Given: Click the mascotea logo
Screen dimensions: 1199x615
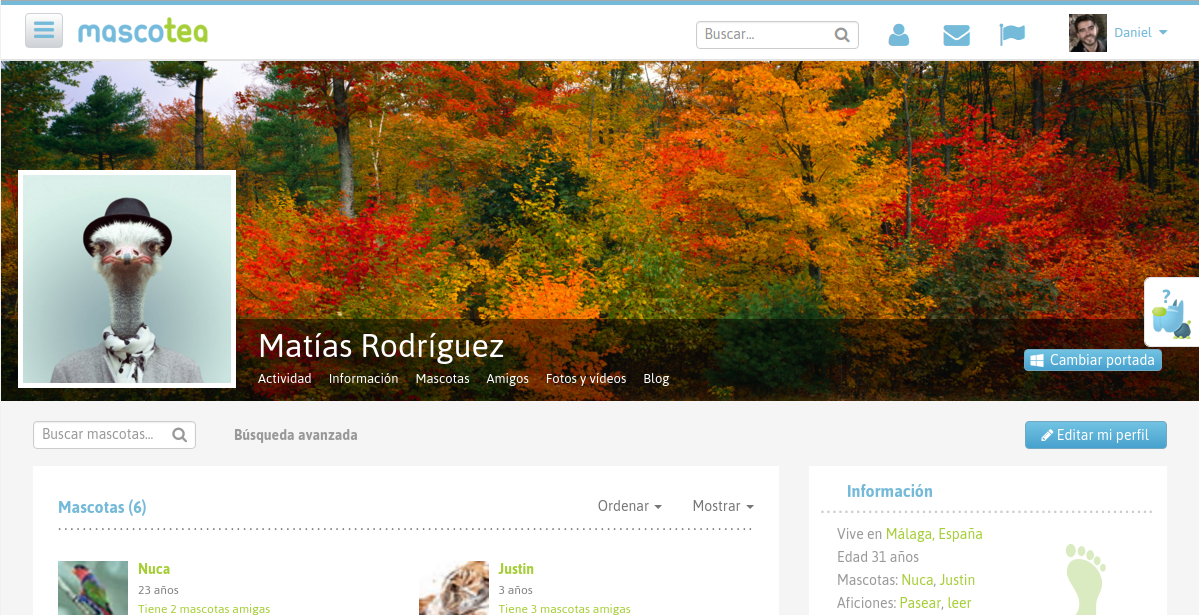Looking at the screenshot, I should pyautogui.click(x=143, y=32).
